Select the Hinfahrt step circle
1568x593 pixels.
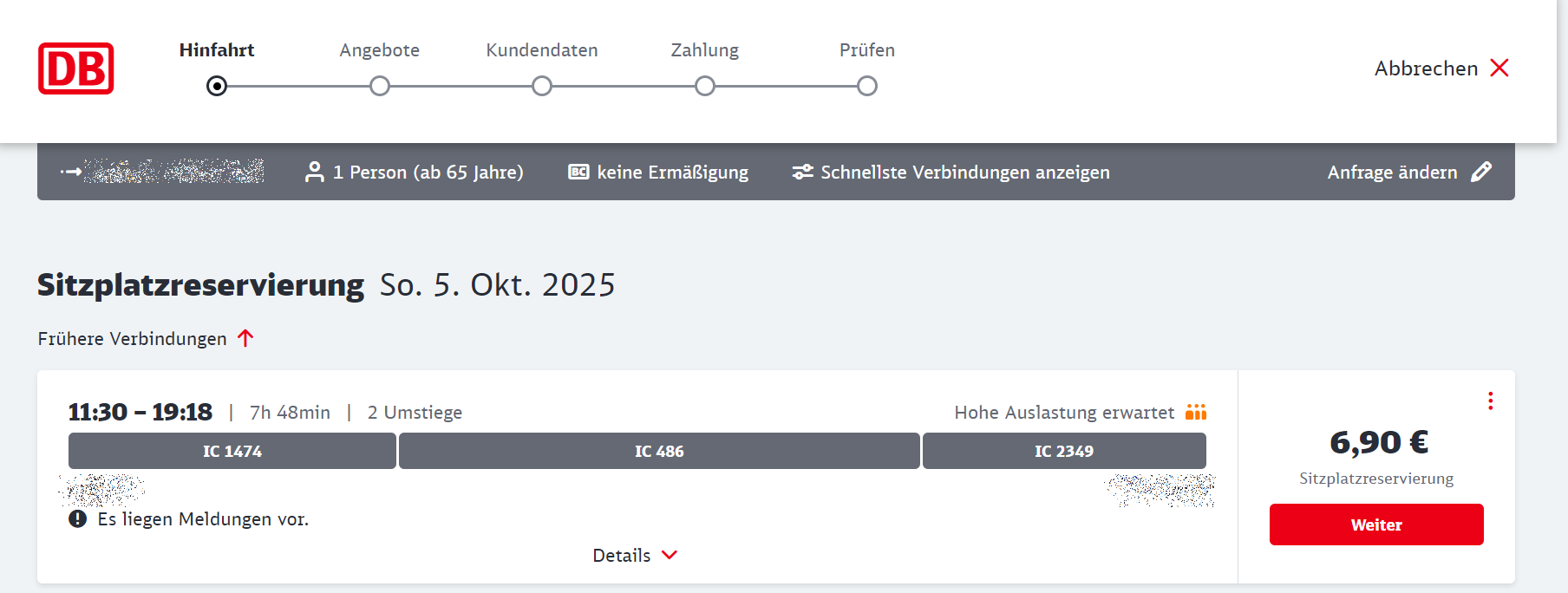[217, 86]
